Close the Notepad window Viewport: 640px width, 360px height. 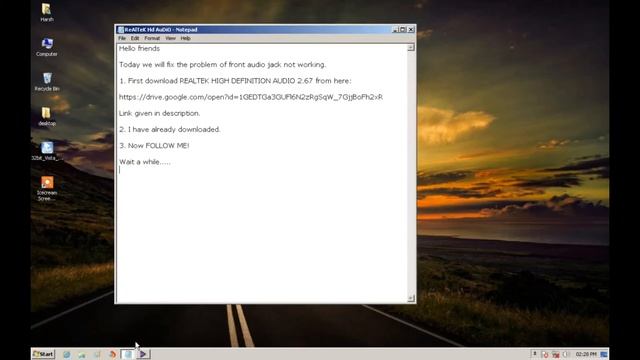(411, 30)
